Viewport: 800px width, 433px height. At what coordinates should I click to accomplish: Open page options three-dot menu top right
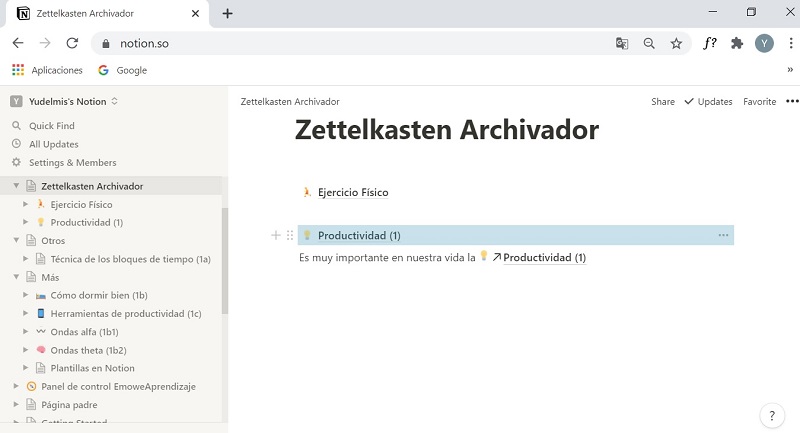pyautogui.click(x=792, y=101)
